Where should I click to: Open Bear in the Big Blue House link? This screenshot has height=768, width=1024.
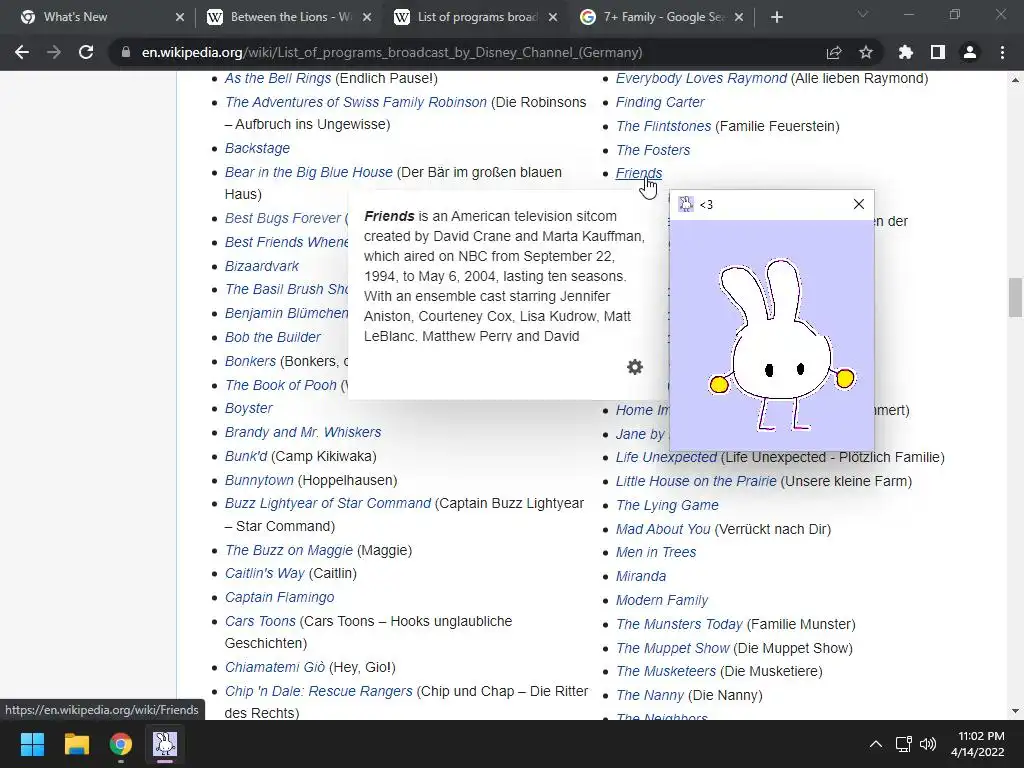[309, 172]
